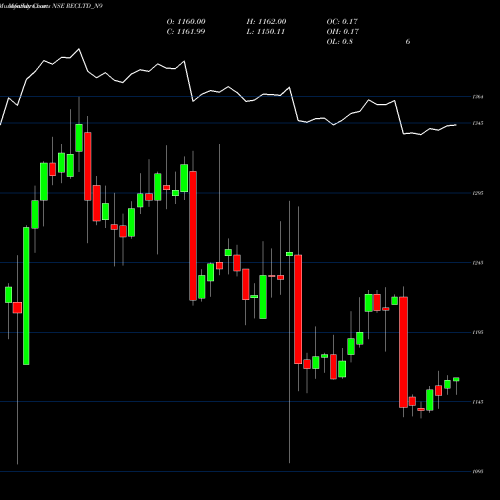Select the low value L: 1150.11
The height and width of the screenshot is (500, 500).
[266, 32]
